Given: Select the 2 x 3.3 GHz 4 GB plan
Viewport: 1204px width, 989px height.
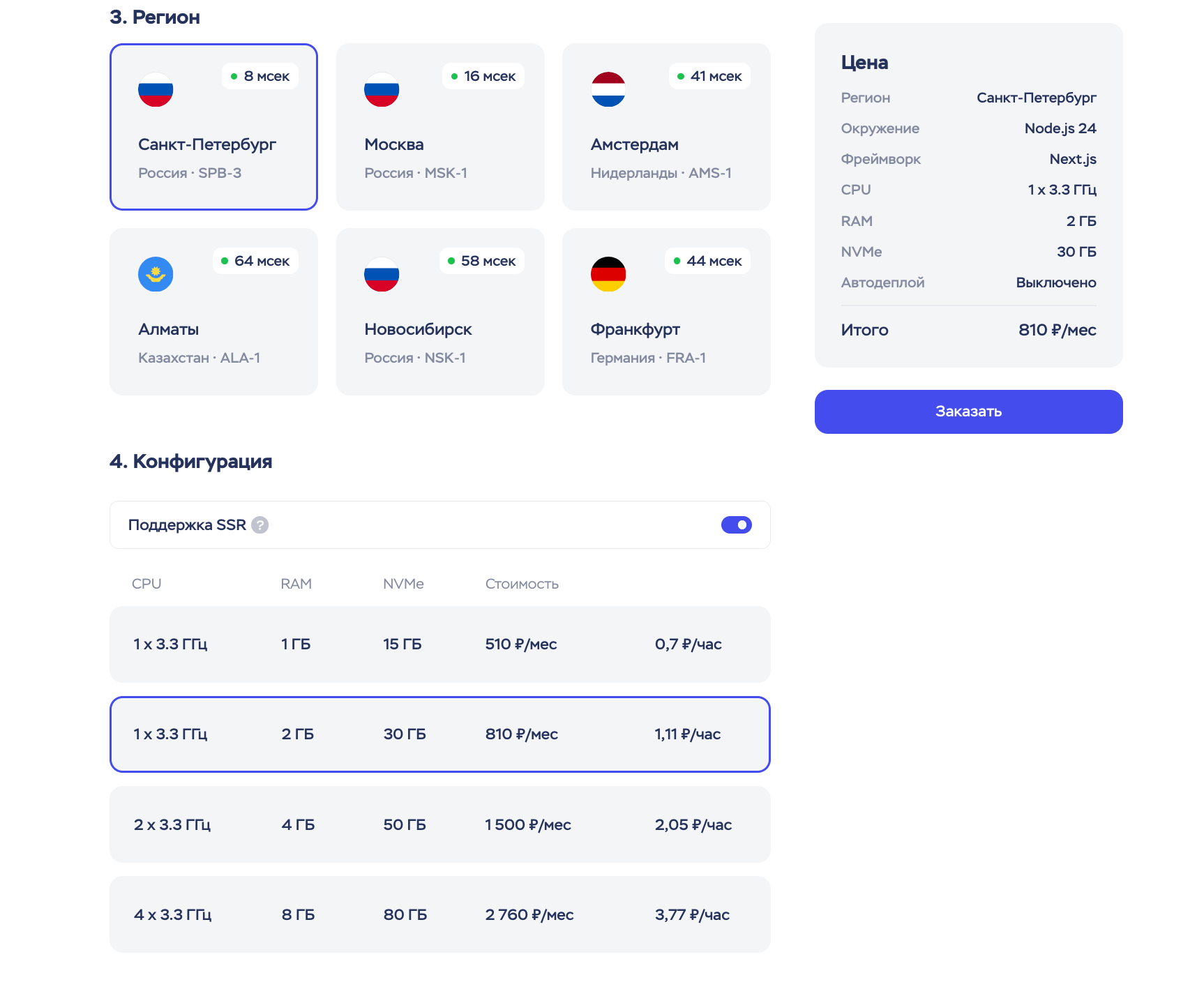Looking at the screenshot, I should (x=439, y=824).
